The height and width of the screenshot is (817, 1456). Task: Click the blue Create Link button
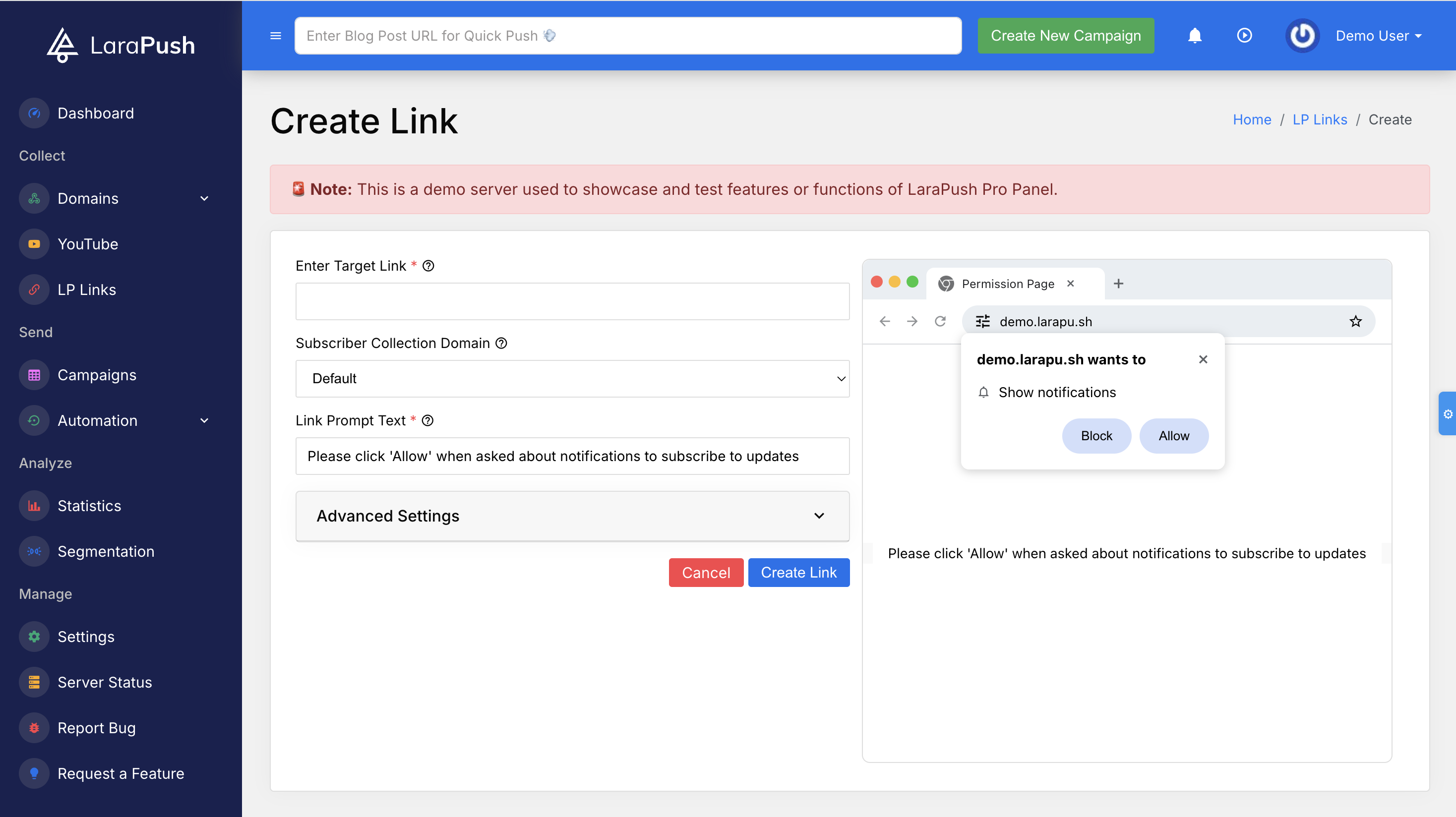(x=798, y=573)
